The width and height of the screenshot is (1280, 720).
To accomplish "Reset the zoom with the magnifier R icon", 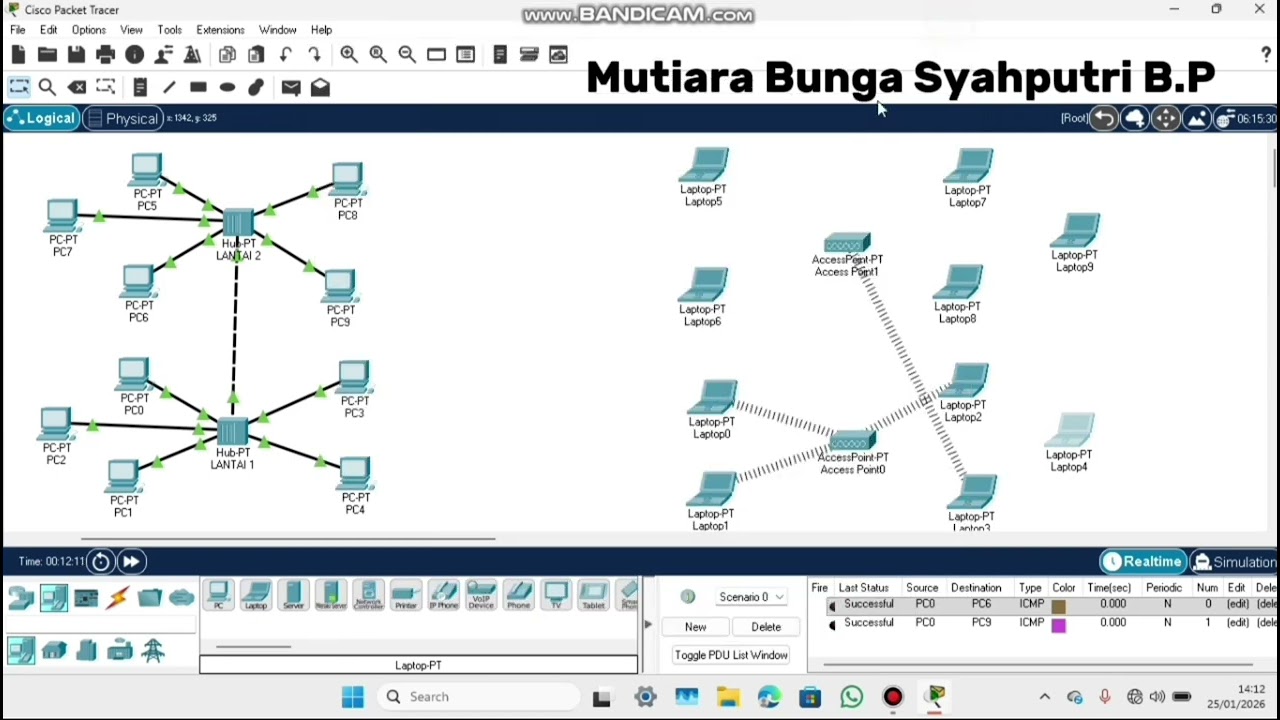I will click(x=378, y=55).
